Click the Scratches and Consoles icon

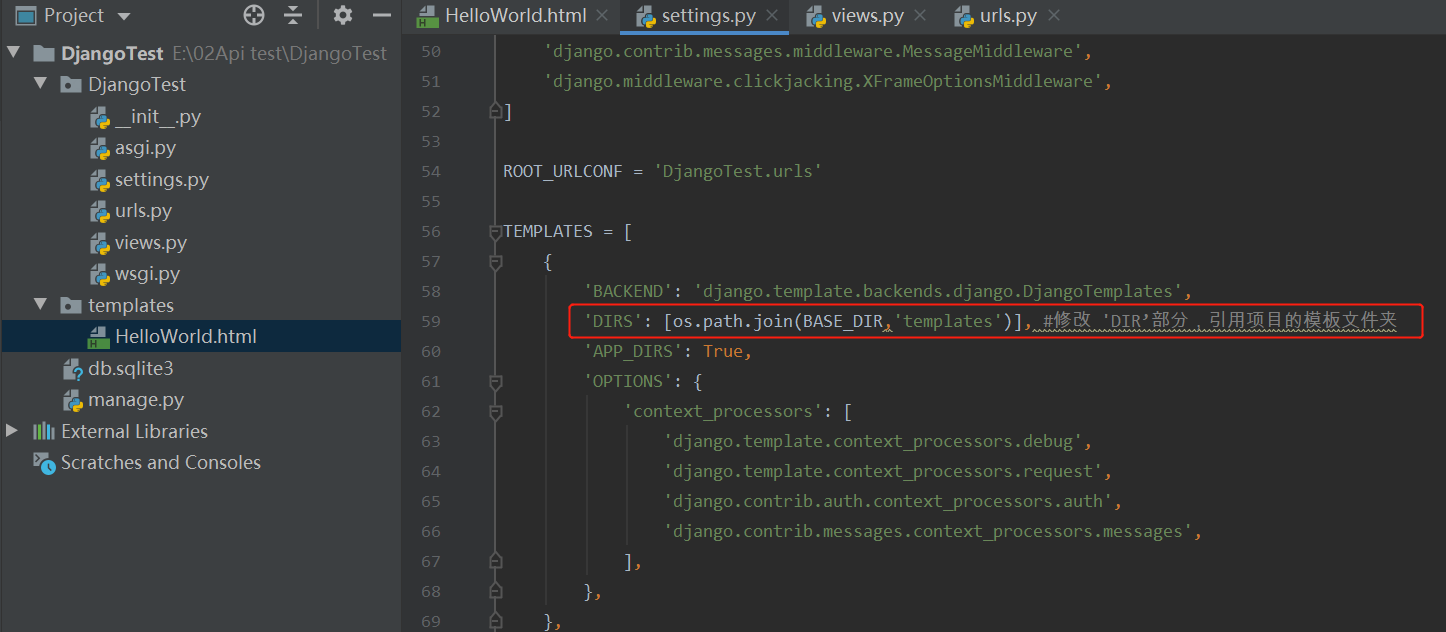click(44, 463)
